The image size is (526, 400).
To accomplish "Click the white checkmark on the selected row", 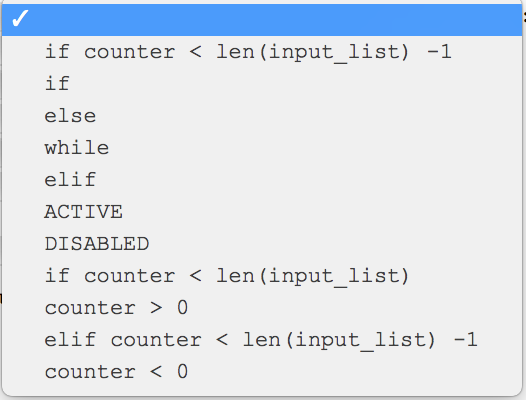I will [20, 18].
